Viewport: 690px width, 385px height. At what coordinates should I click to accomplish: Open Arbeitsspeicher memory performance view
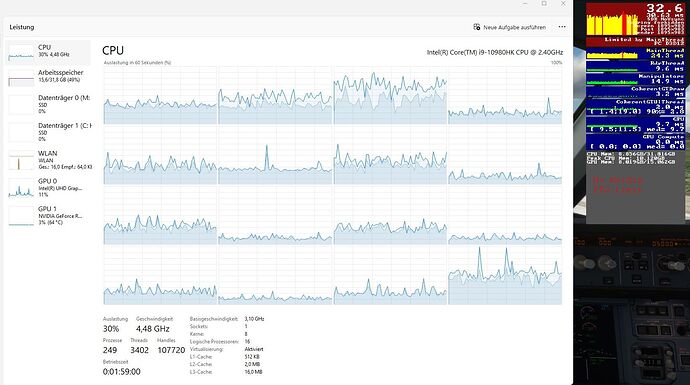(x=48, y=76)
